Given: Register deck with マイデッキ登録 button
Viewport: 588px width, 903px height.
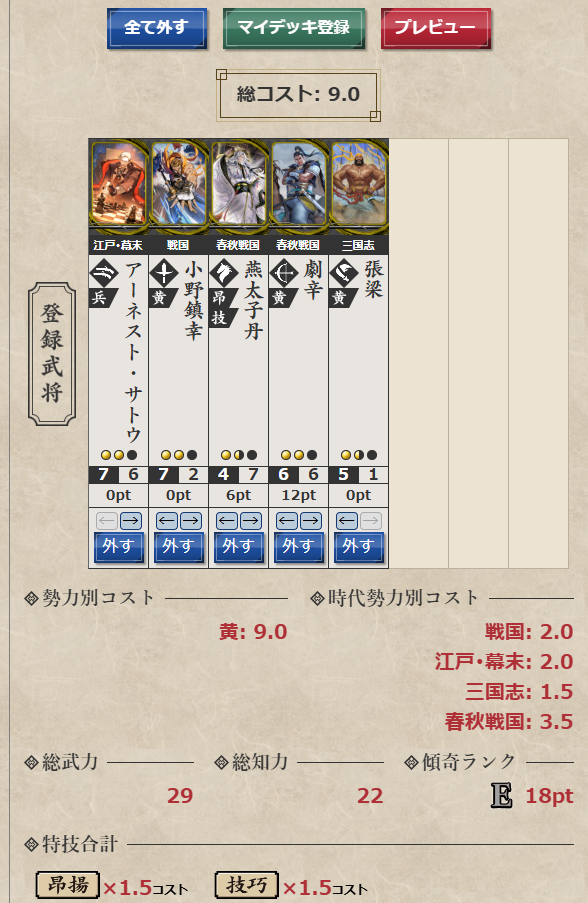Looking at the screenshot, I should pos(294,28).
